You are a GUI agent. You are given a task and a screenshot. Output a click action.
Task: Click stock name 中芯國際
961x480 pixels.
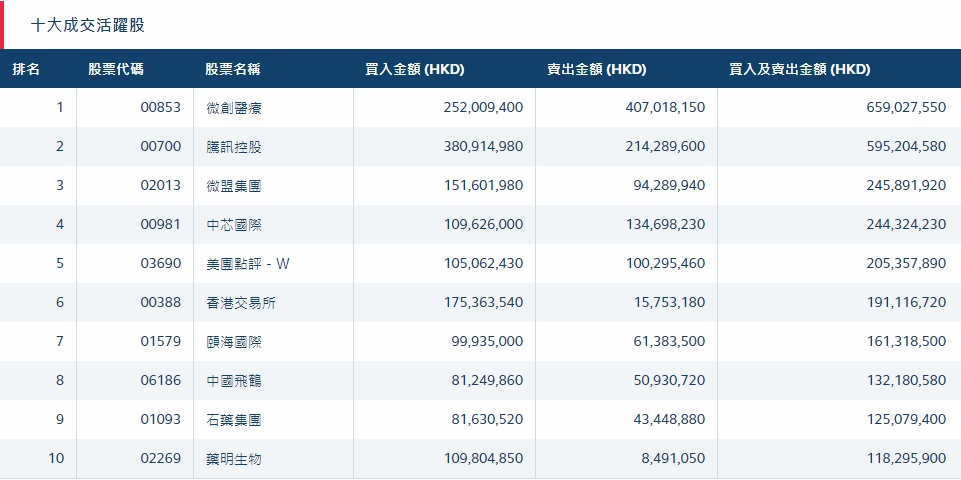[233, 225]
